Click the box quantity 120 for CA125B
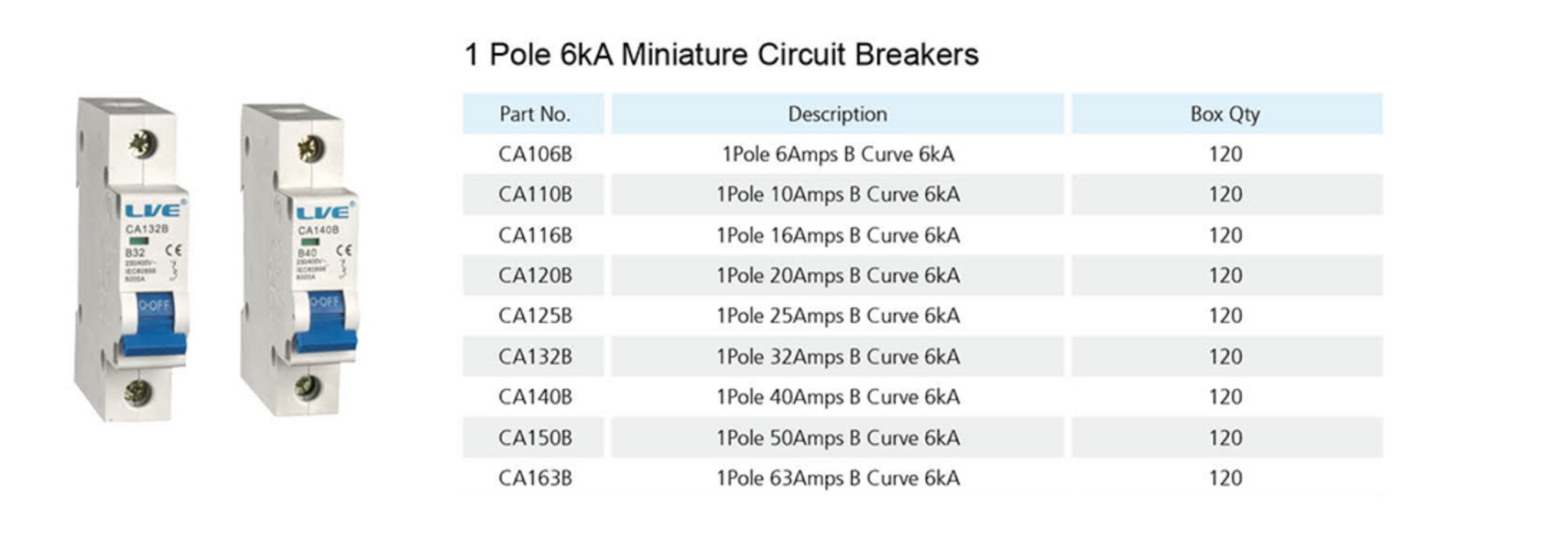 (1226, 316)
